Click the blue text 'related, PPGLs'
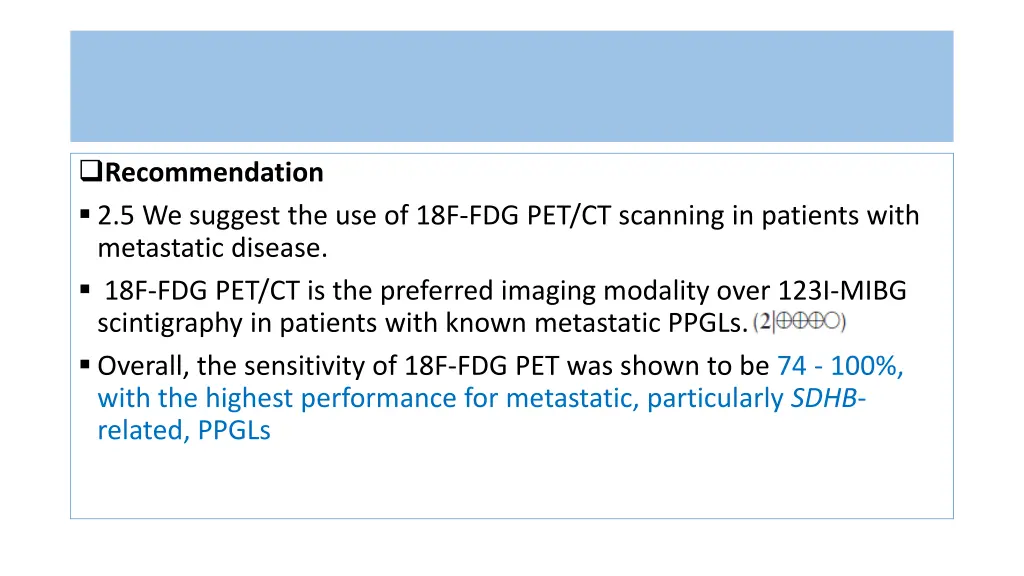The image size is (1024, 576). click(x=184, y=430)
